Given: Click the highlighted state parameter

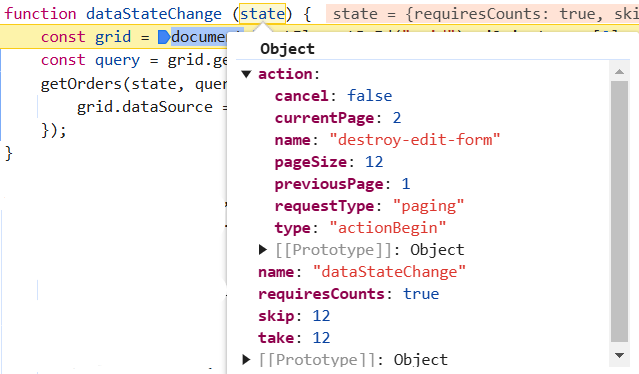Looking at the screenshot, I should pos(262,14).
